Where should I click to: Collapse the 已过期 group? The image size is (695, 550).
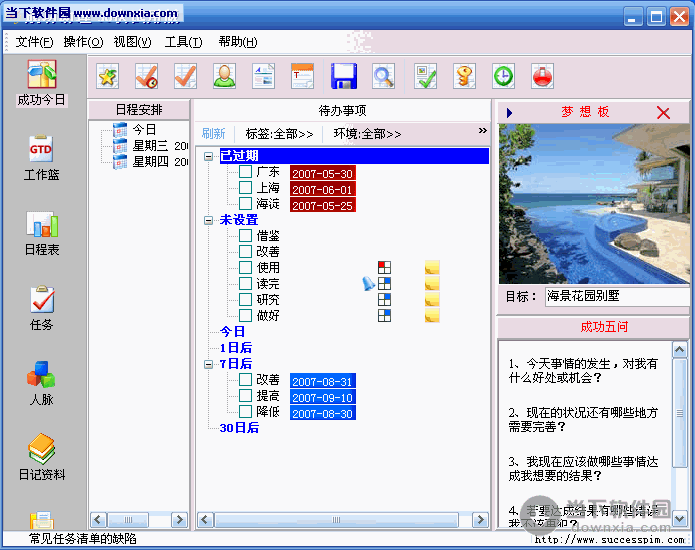pyautogui.click(x=208, y=156)
